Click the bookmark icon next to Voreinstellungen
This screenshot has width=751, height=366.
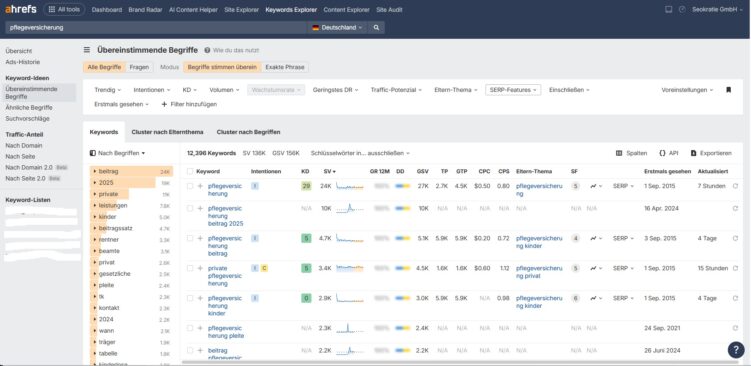(x=728, y=90)
